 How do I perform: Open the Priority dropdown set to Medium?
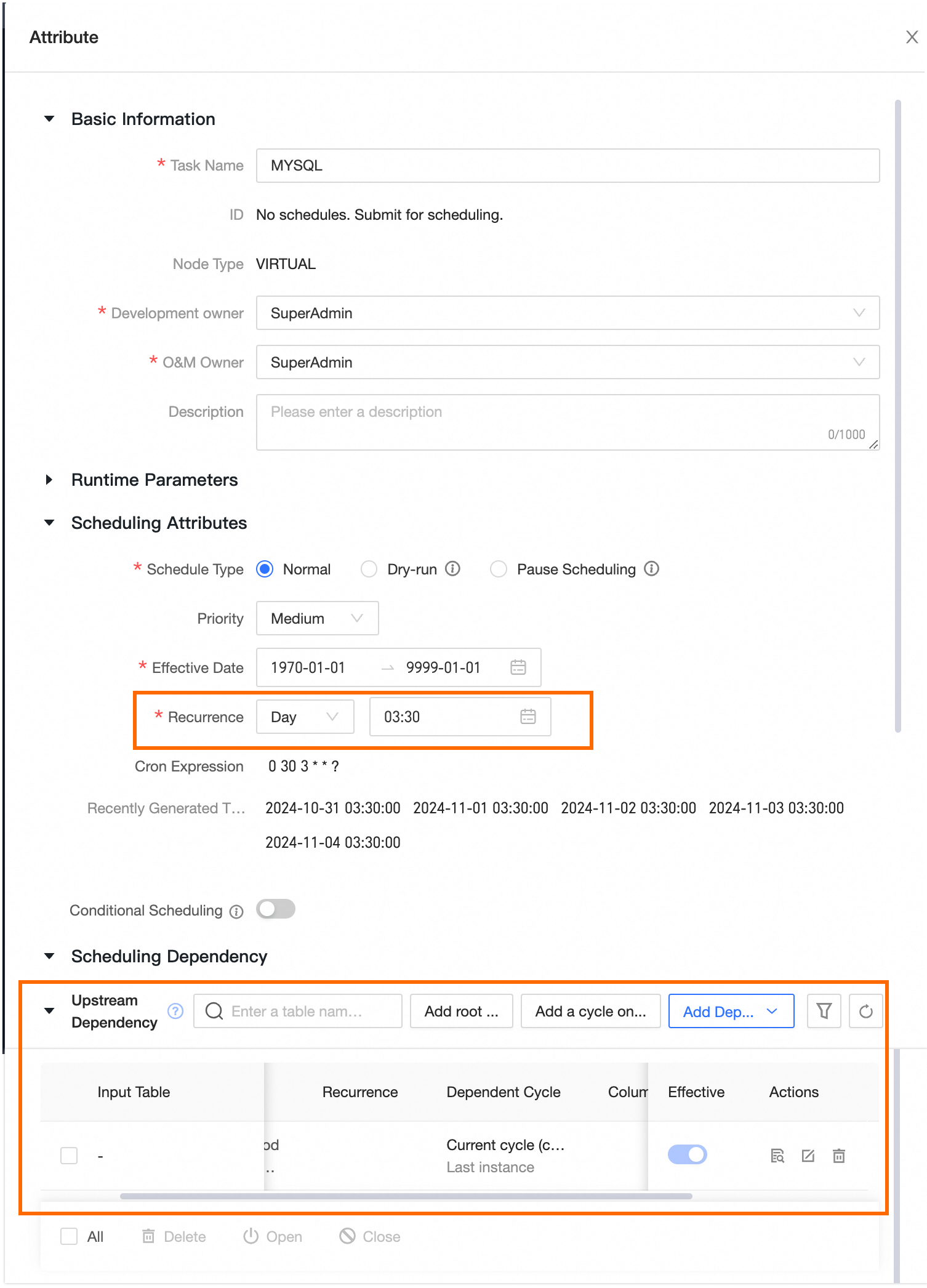(x=317, y=618)
